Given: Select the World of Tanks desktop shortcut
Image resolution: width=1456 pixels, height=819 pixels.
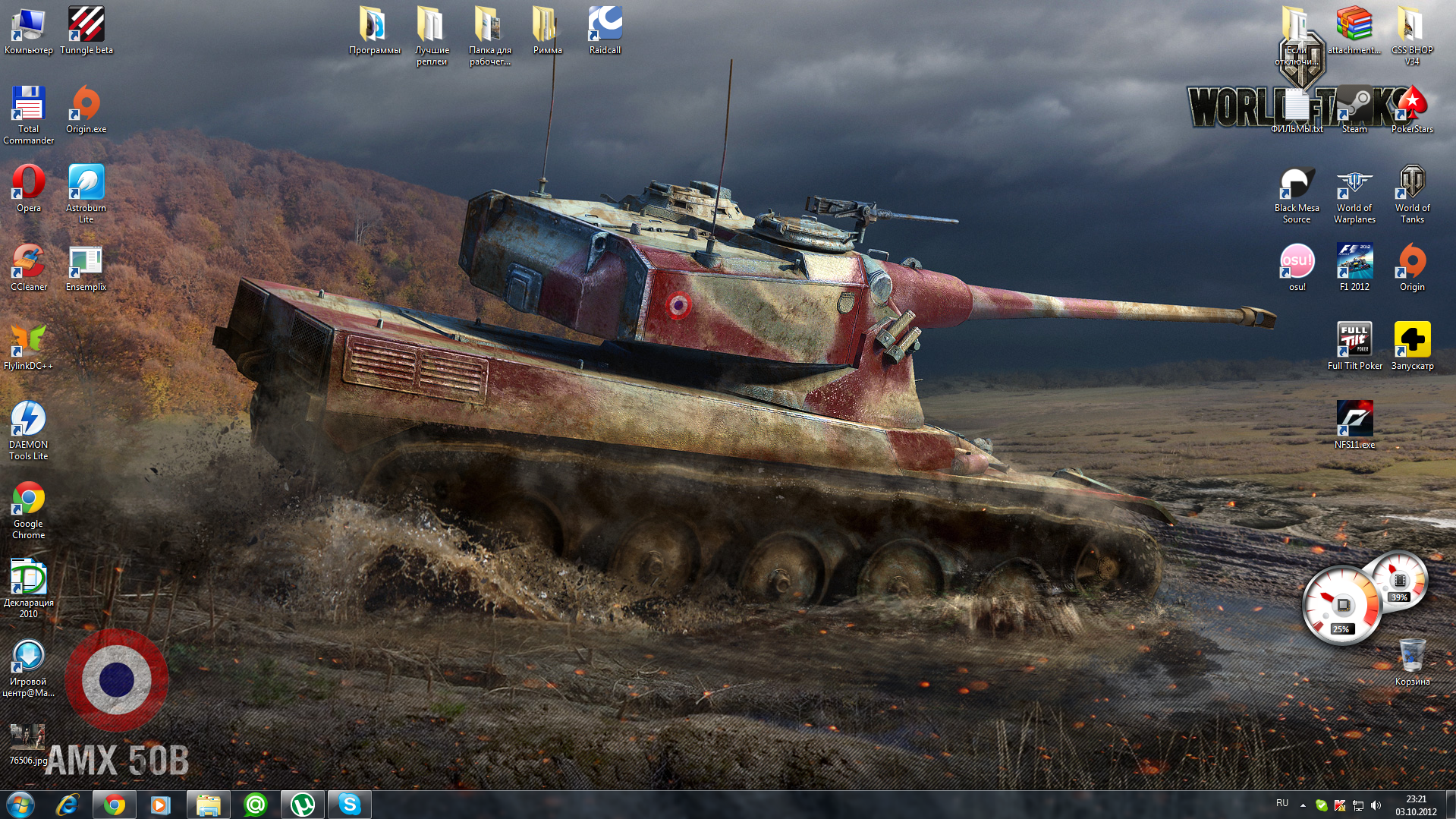Looking at the screenshot, I should click(x=1413, y=194).
